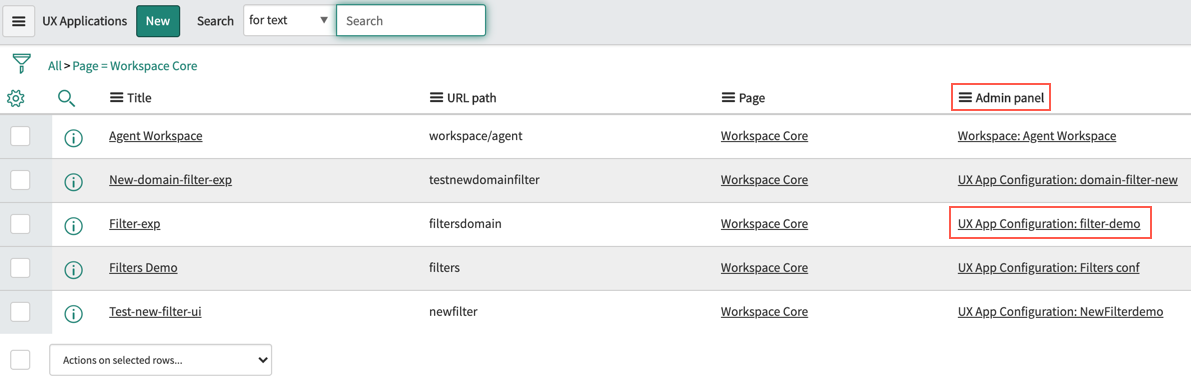Click 'Page = Workspace Core' breadcrumb filter

pos(135,66)
